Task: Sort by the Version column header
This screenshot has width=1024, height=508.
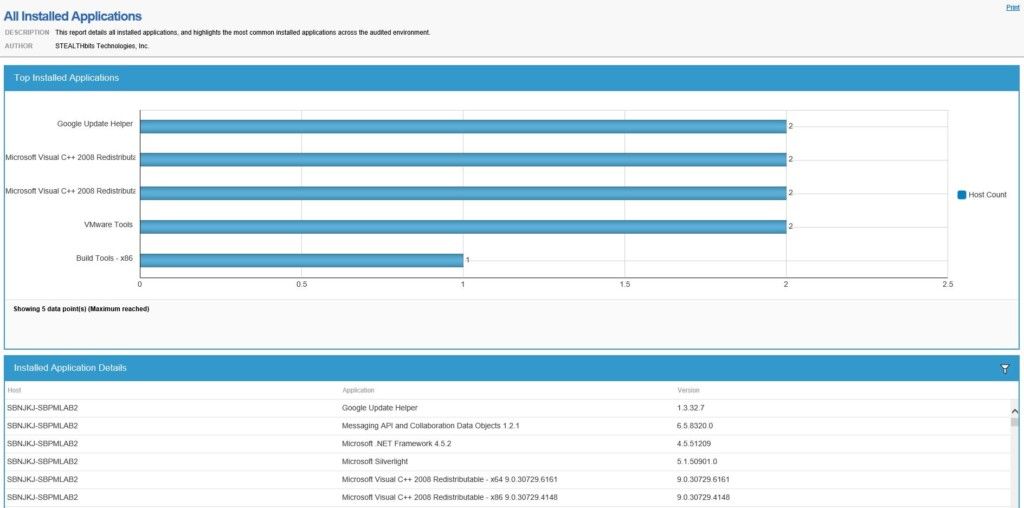Action: [688, 390]
